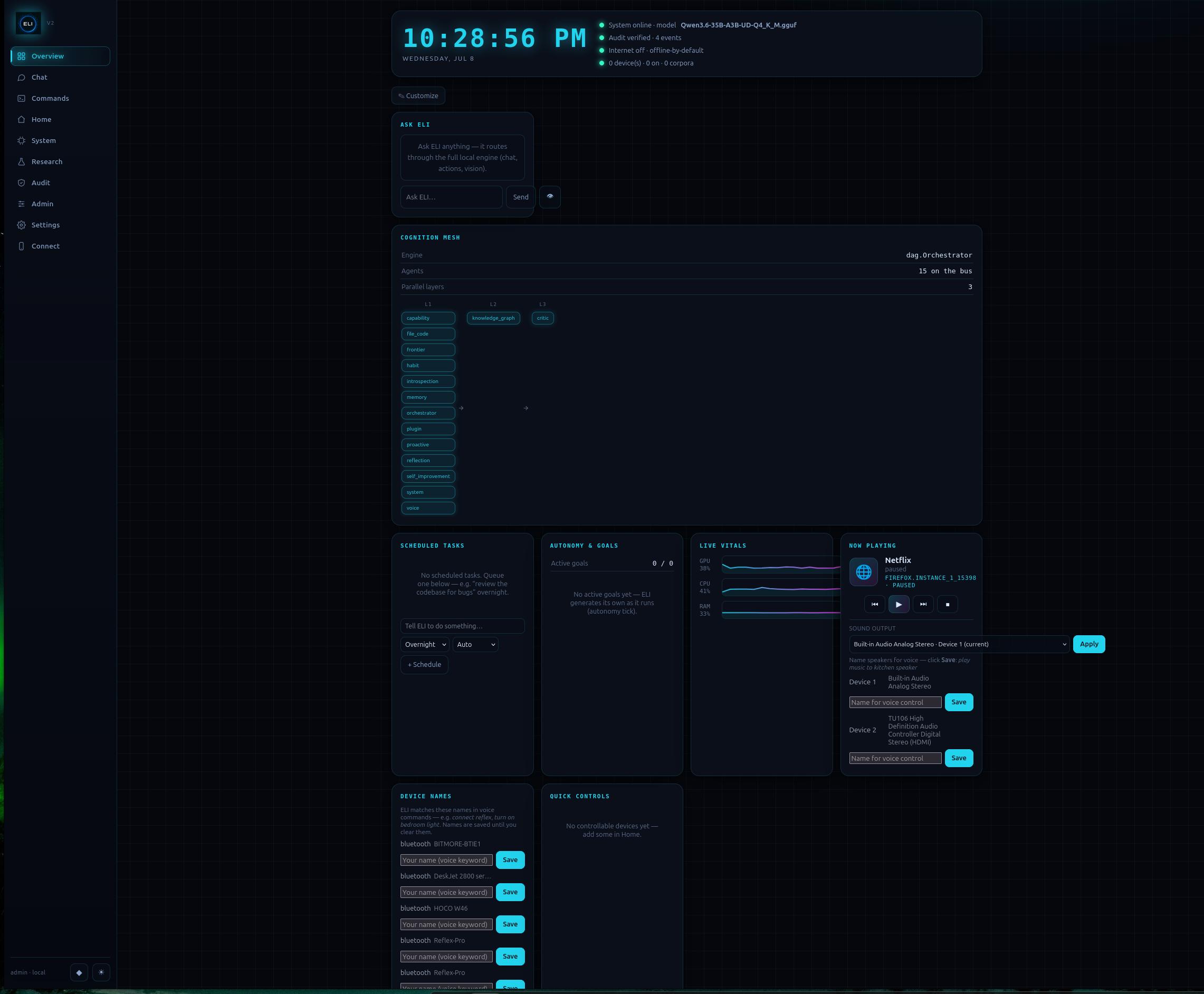Click the RAM vitals sparkline graph
Image resolution: width=1204 pixels, height=994 pixels.
tap(781, 610)
